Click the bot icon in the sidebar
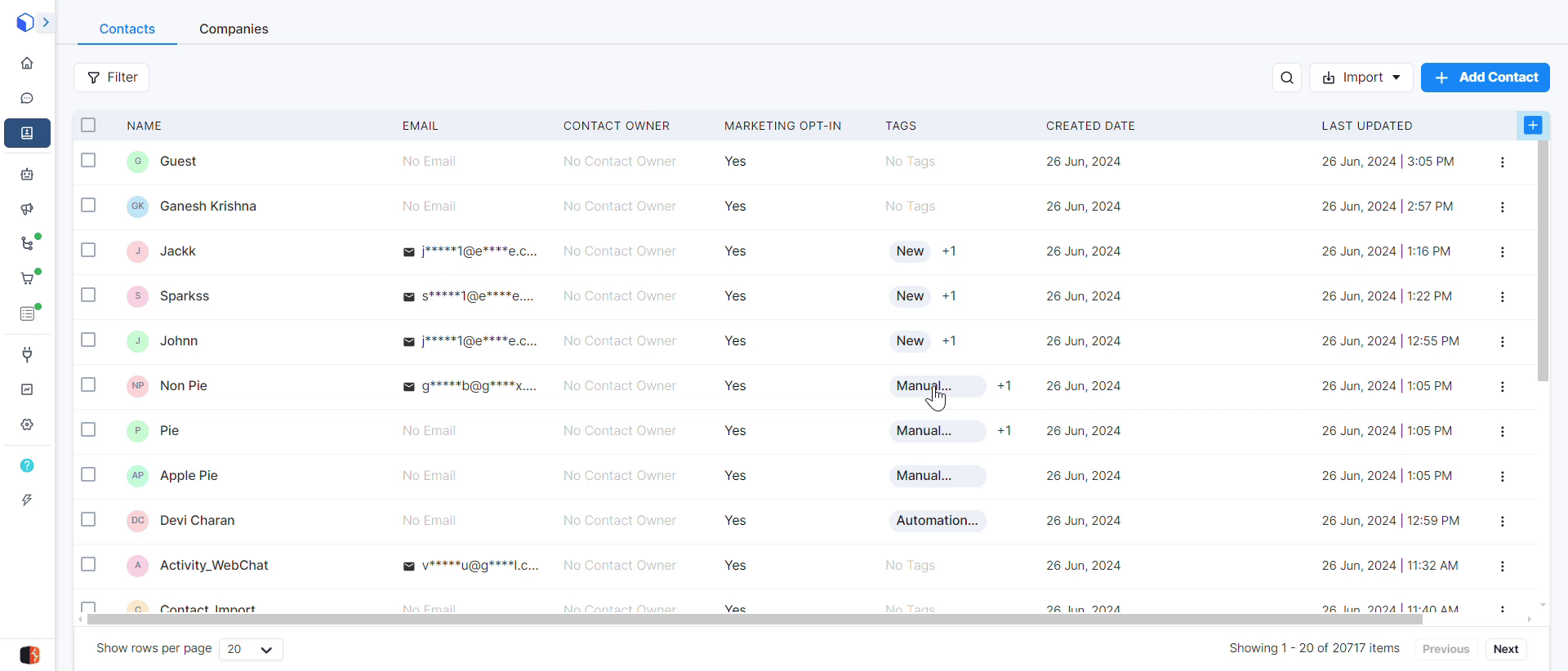Viewport: 1568px width, 671px height. click(27, 174)
